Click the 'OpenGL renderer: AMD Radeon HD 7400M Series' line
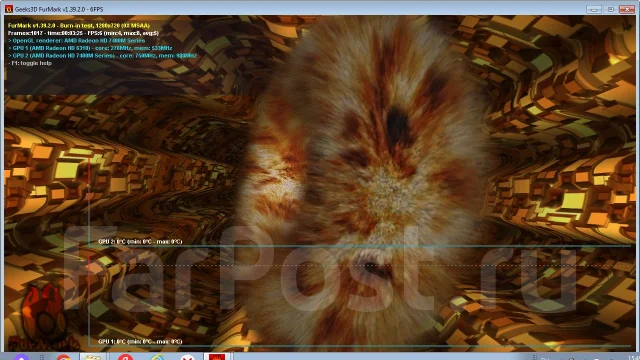640x360 pixels. click(x=76, y=41)
